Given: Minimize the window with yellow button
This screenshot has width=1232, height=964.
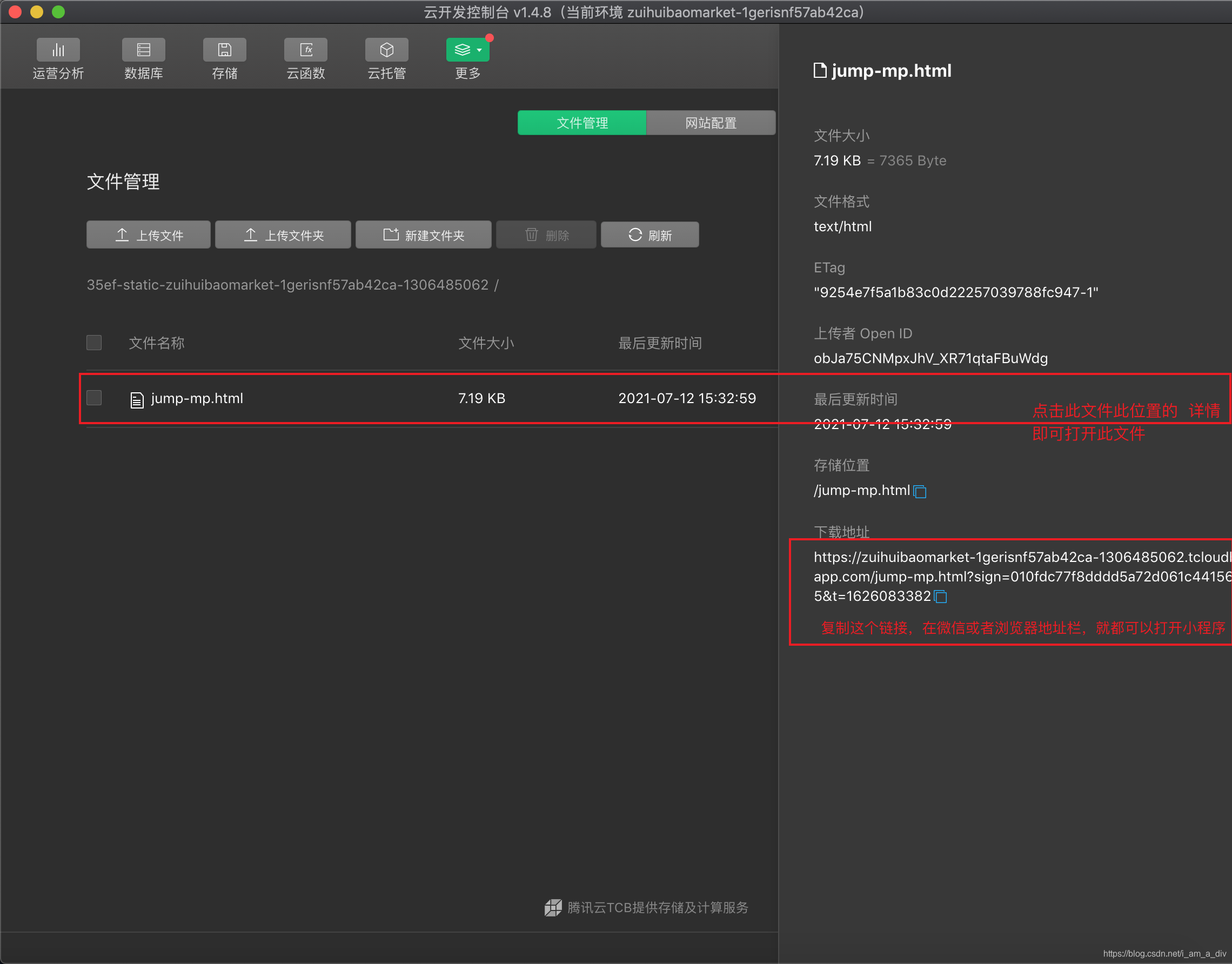Looking at the screenshot, I should coord(37,12).
